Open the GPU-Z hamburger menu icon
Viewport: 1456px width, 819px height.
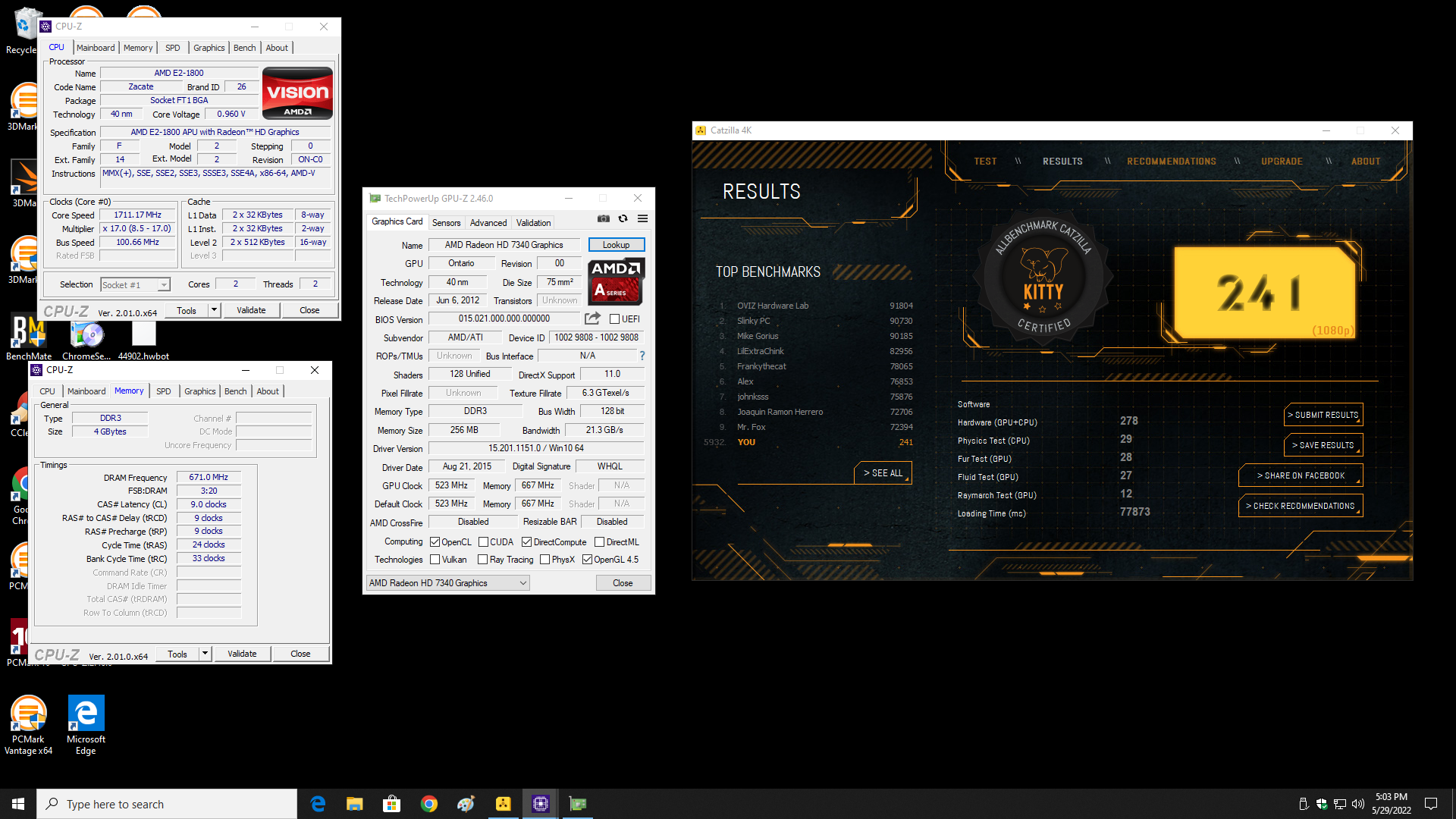point(642,218)
